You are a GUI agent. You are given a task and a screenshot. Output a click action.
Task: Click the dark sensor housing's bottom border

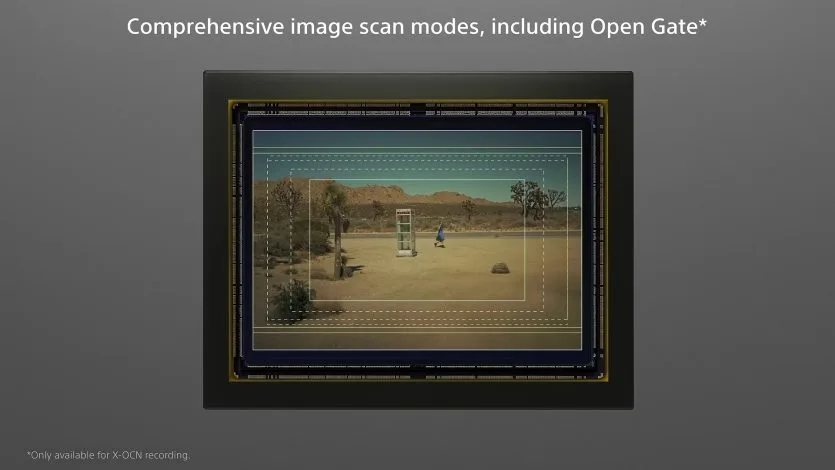pyautogui.click(x=418, y=395)
